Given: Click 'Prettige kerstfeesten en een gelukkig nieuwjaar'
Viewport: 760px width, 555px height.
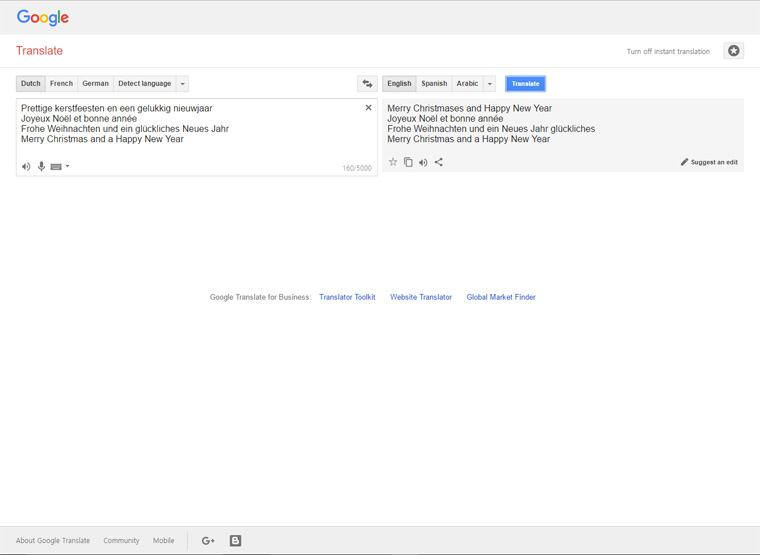Looking at the screenshot, I should point(117,108).
